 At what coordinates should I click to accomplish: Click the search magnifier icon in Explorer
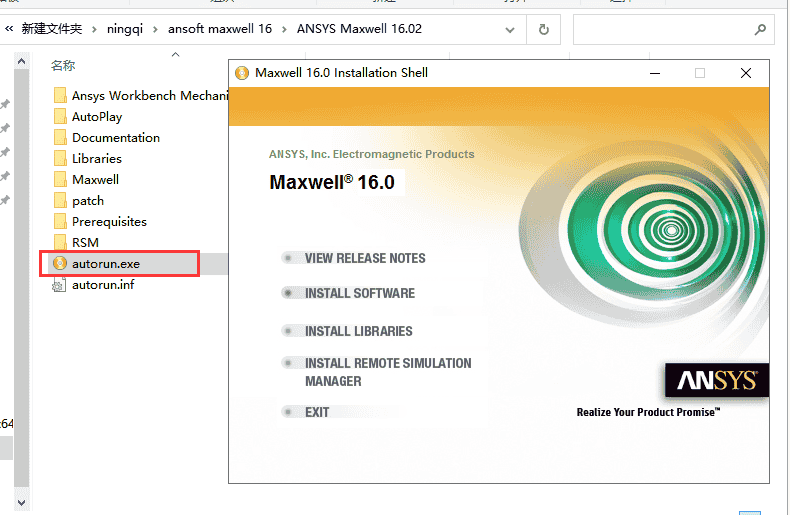[760, 29]
